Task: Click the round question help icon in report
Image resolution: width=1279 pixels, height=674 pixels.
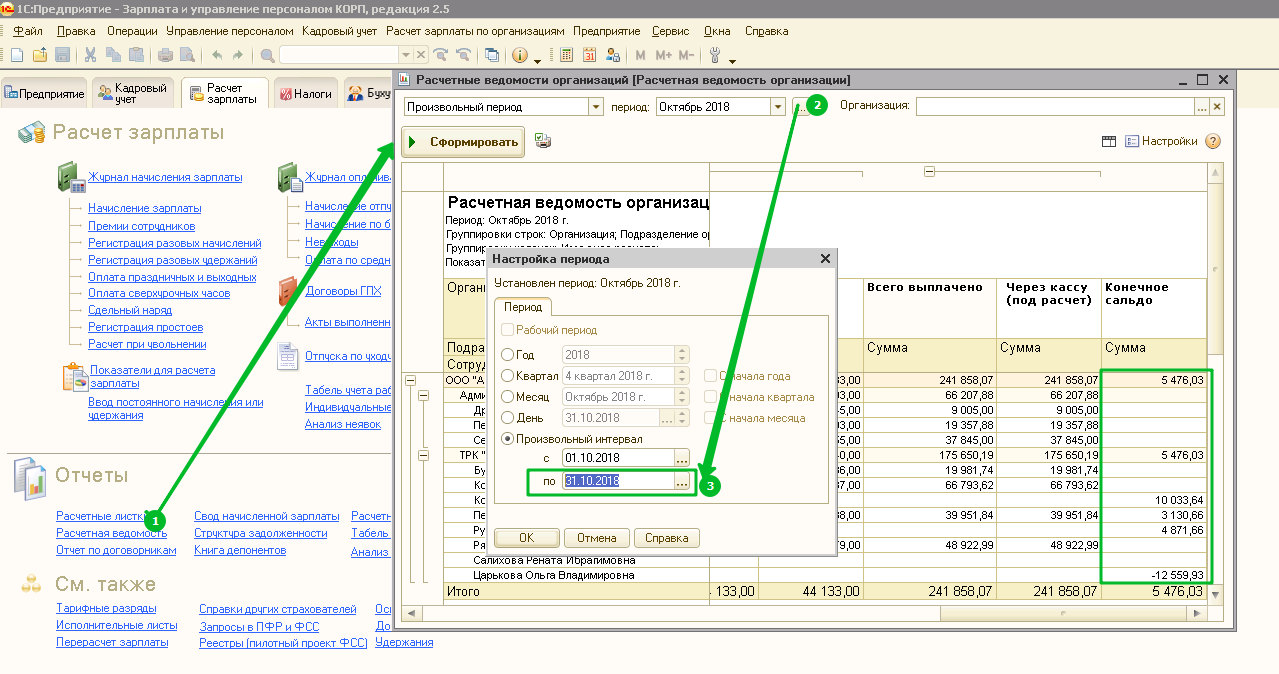Action: [x=1213, y=142]
